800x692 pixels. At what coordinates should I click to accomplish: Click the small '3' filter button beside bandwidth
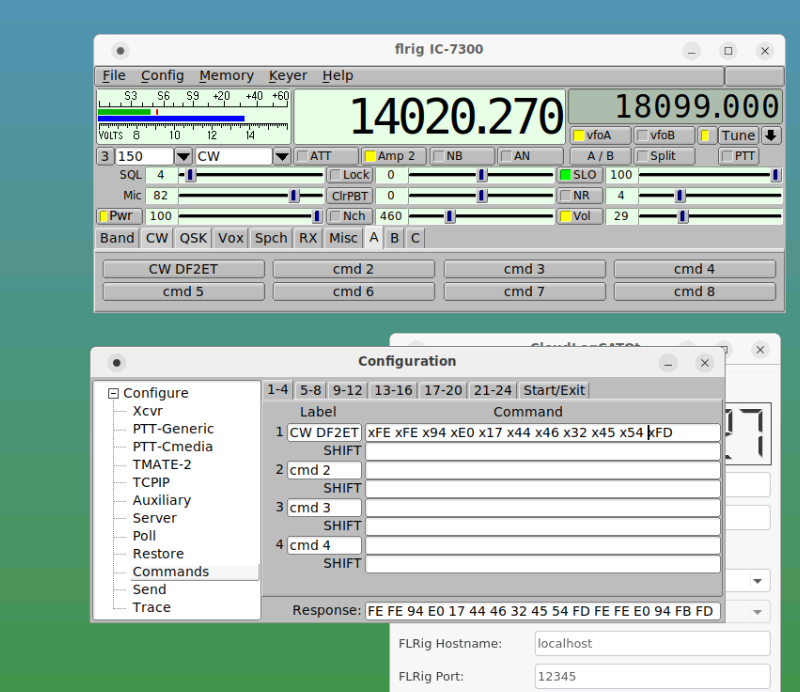coord(105,156)
